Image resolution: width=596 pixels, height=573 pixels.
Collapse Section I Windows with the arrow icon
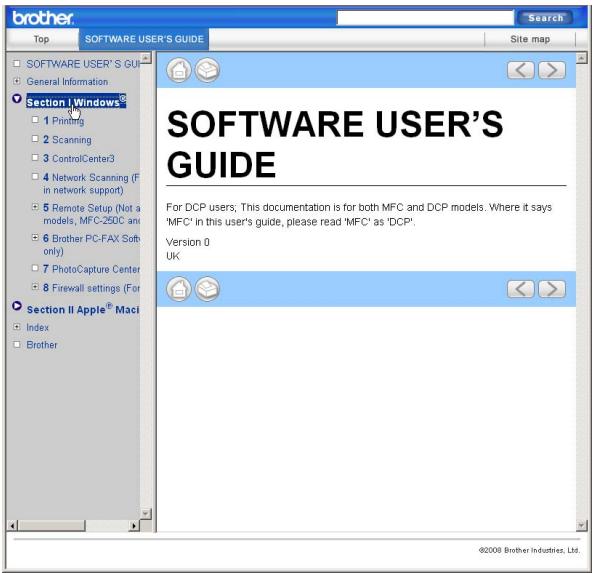coord(17,99)
